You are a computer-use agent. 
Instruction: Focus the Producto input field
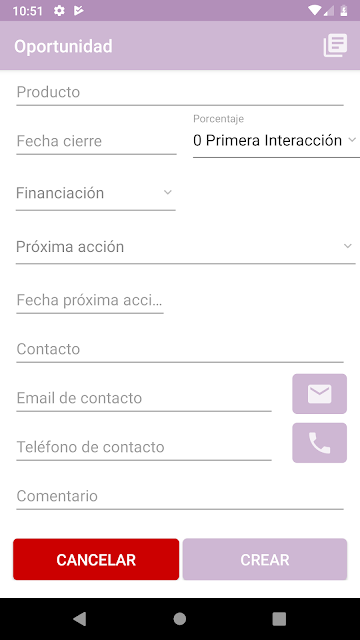coord(180,92)
